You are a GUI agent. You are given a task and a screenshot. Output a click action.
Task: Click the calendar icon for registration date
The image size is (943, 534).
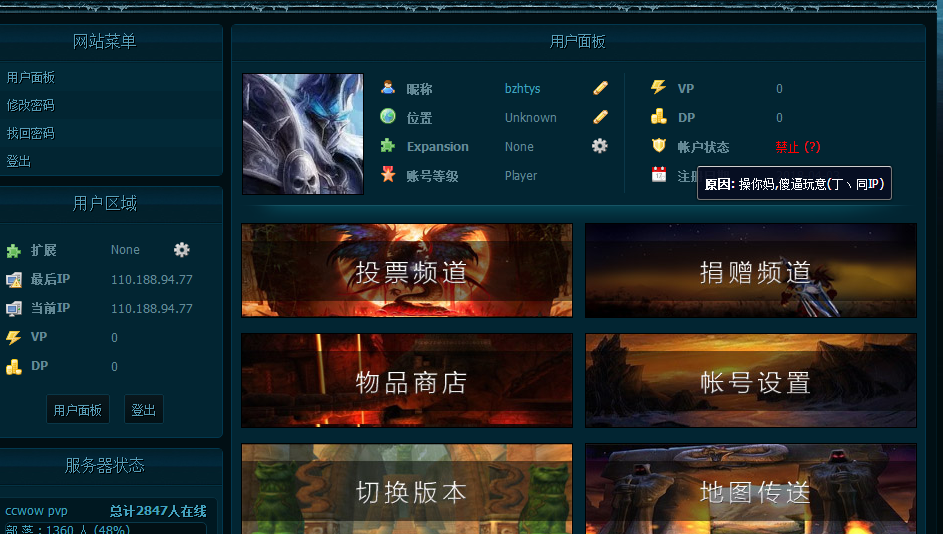point(659,174)
